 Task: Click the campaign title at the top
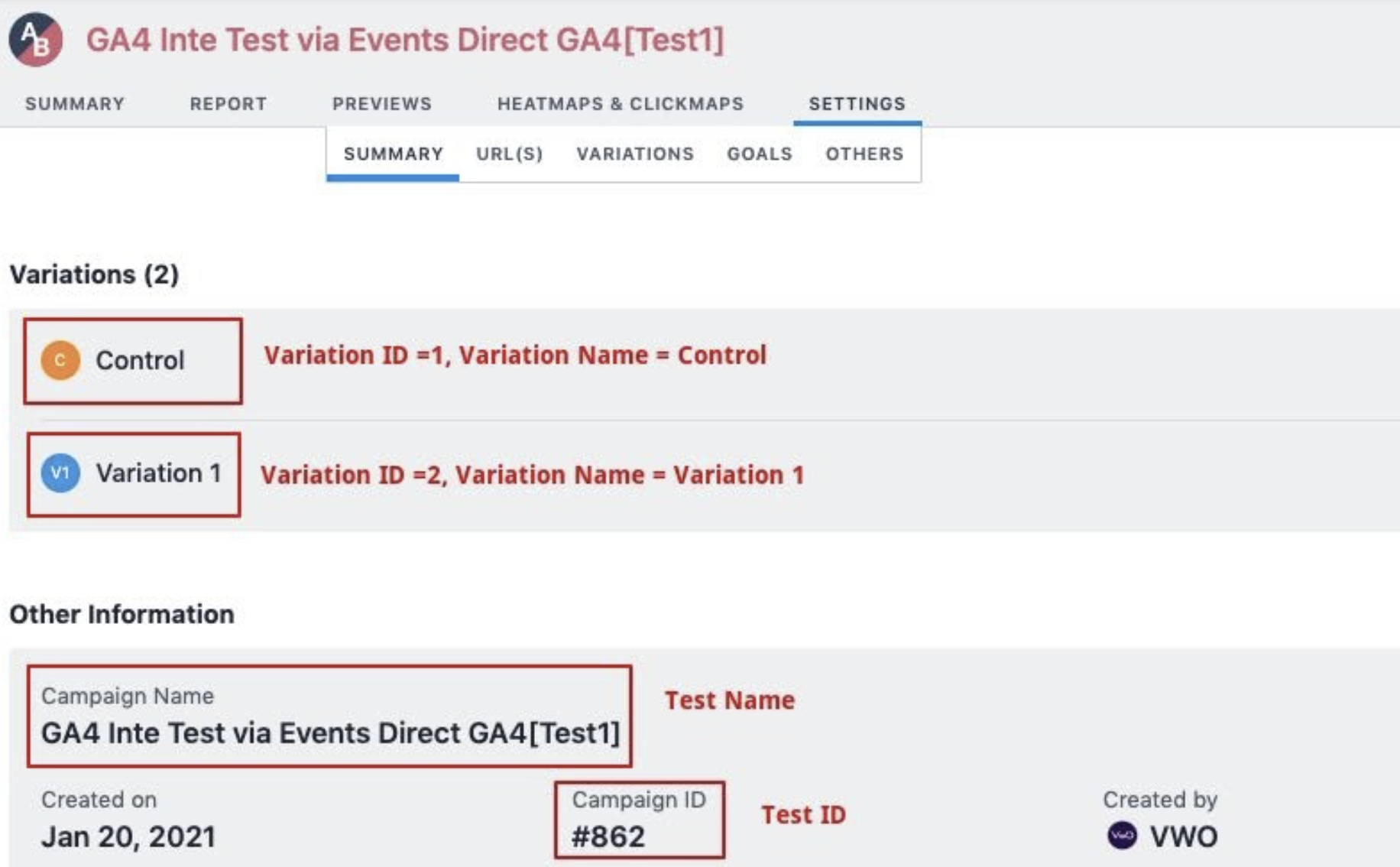click(x=405, y=40)
